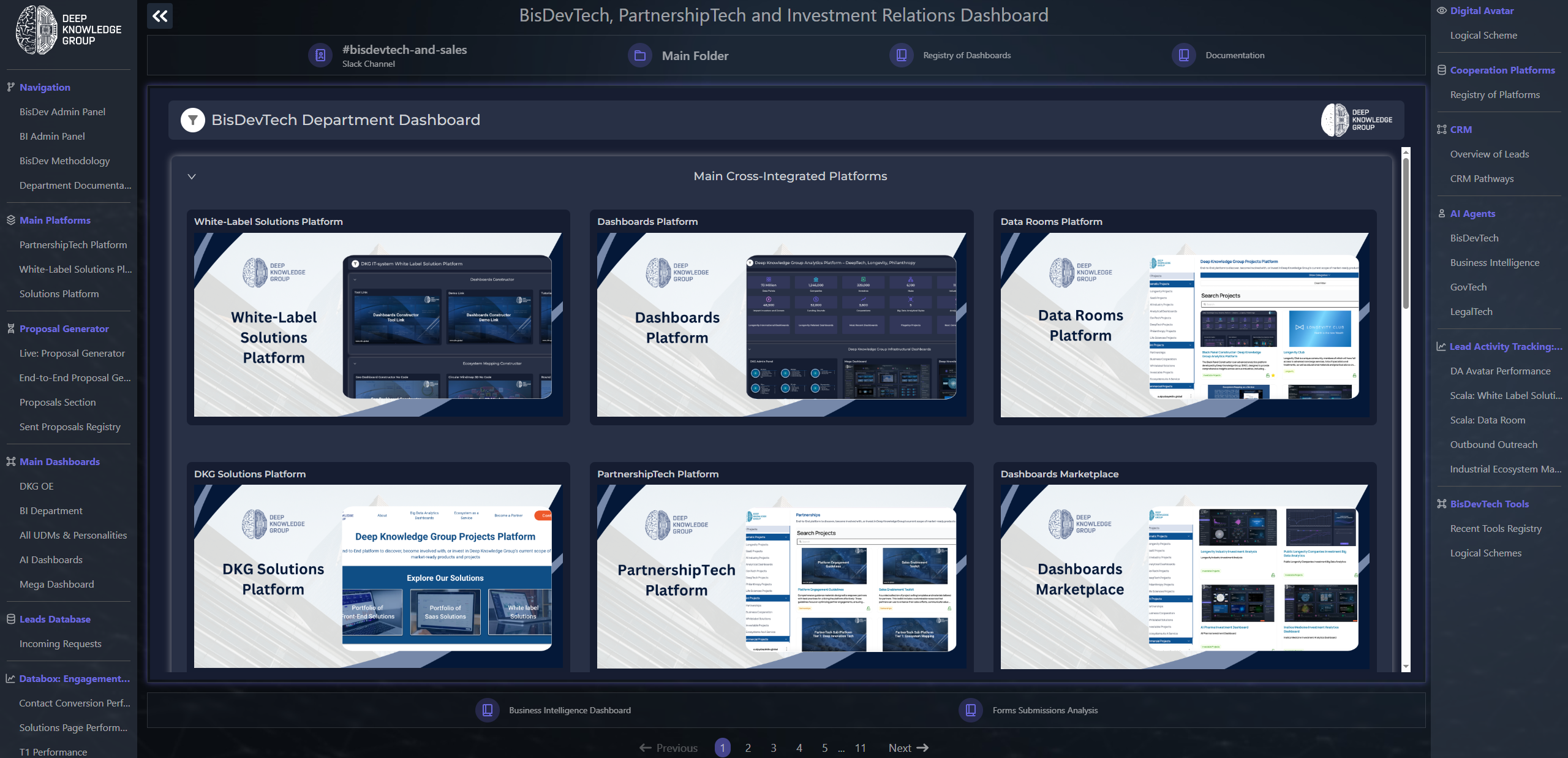Jump to page 11 in pagination
The image size is (1568, 758).
pyautogui.click(x=860, y=748)
